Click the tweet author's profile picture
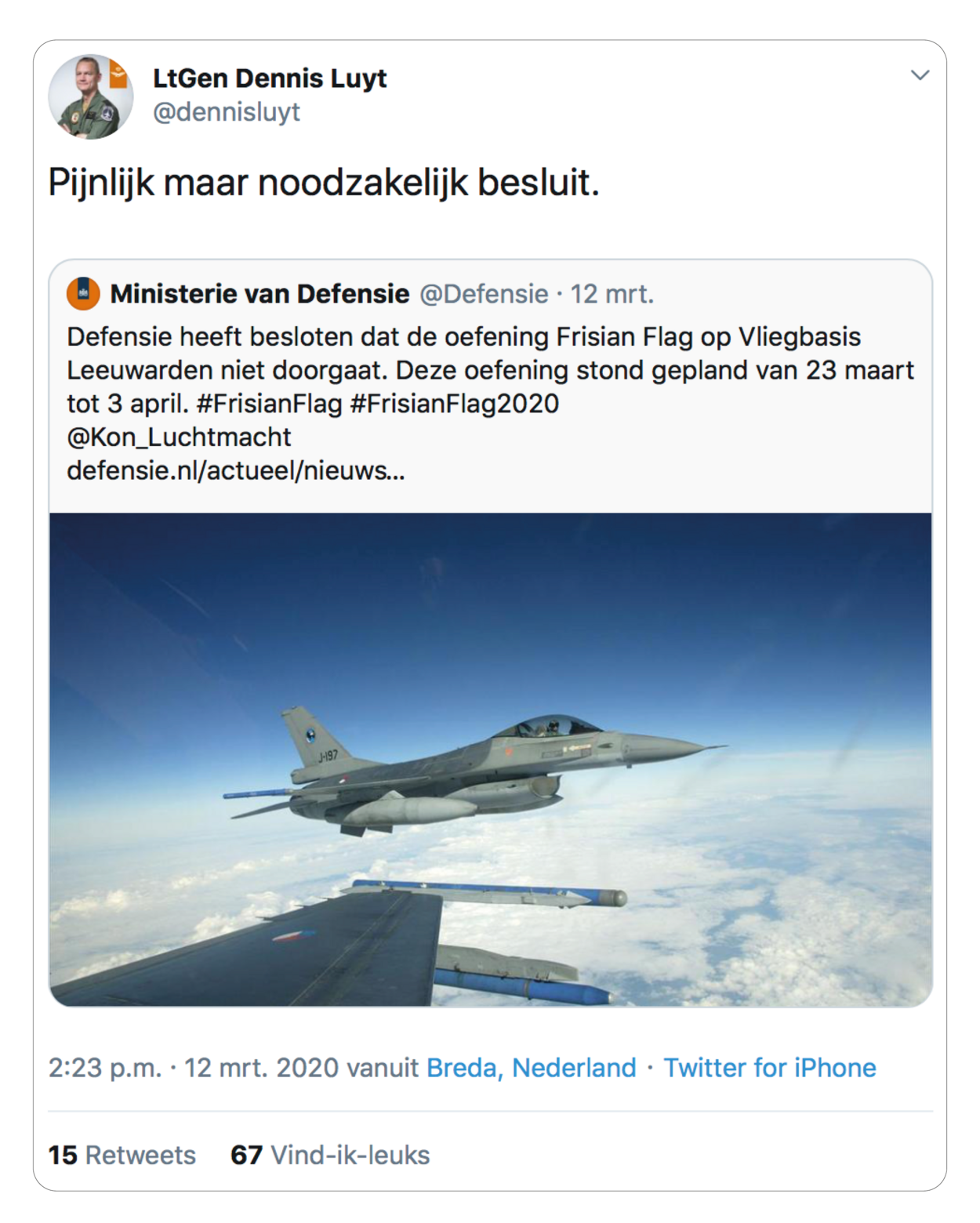 (90, 97)
